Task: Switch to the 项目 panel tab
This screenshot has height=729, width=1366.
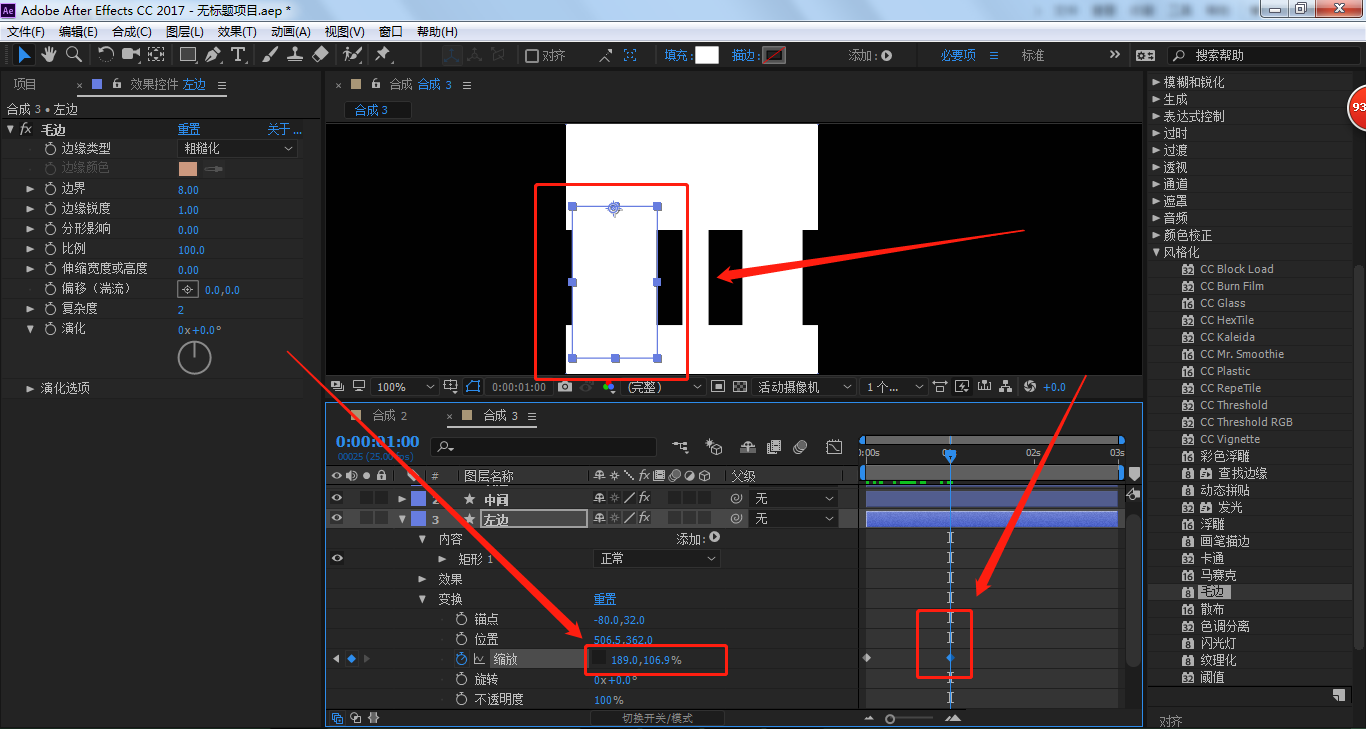Action: pyautogui.click(x=25, y=84)
